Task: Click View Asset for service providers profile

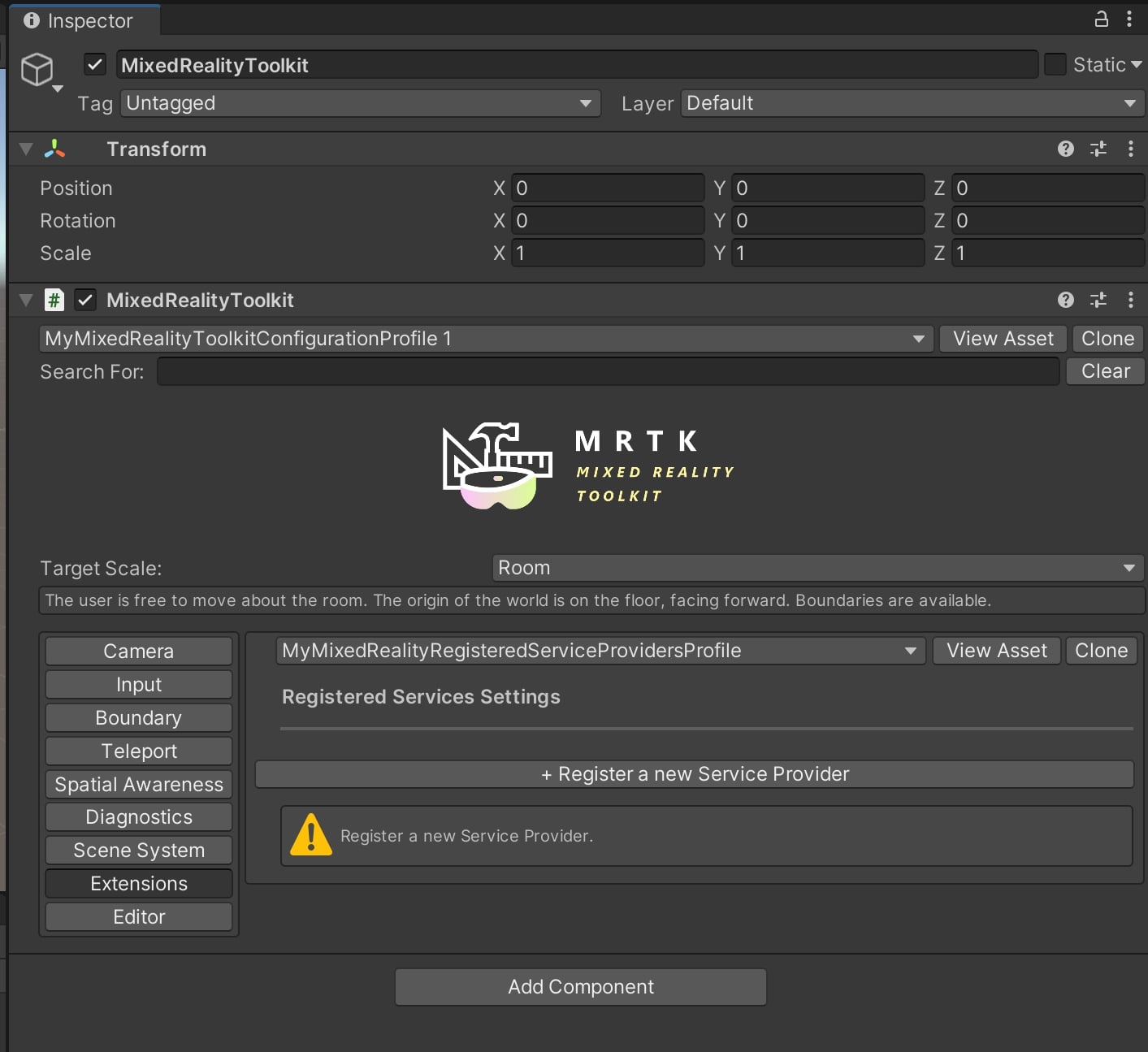Action: point(997,651)
